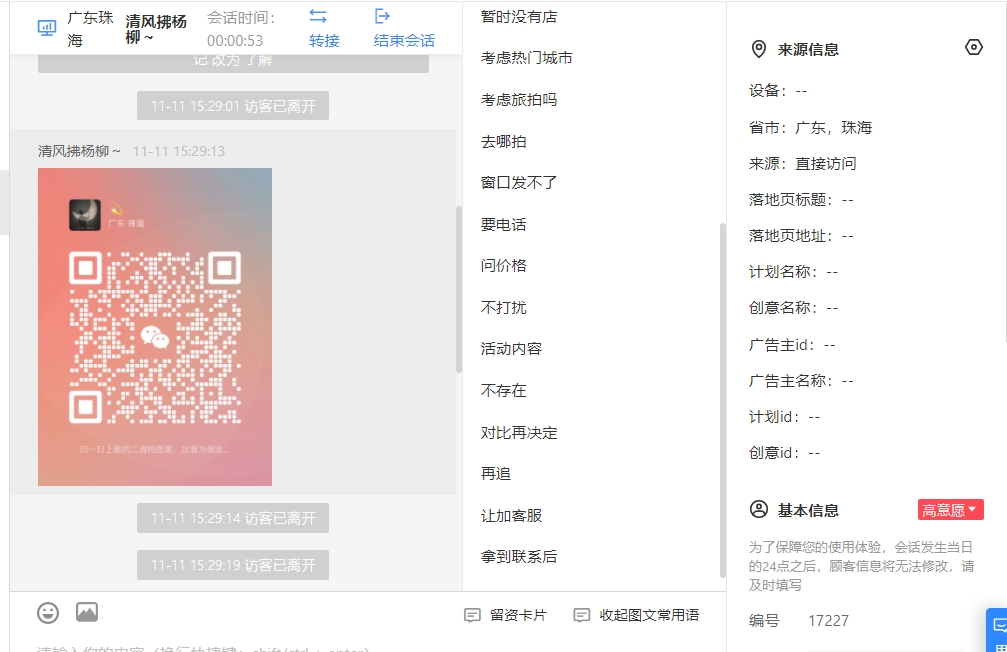
Task: Click the 15:29:19 访客已离开 system notice
Action: (x=233, y=565)
